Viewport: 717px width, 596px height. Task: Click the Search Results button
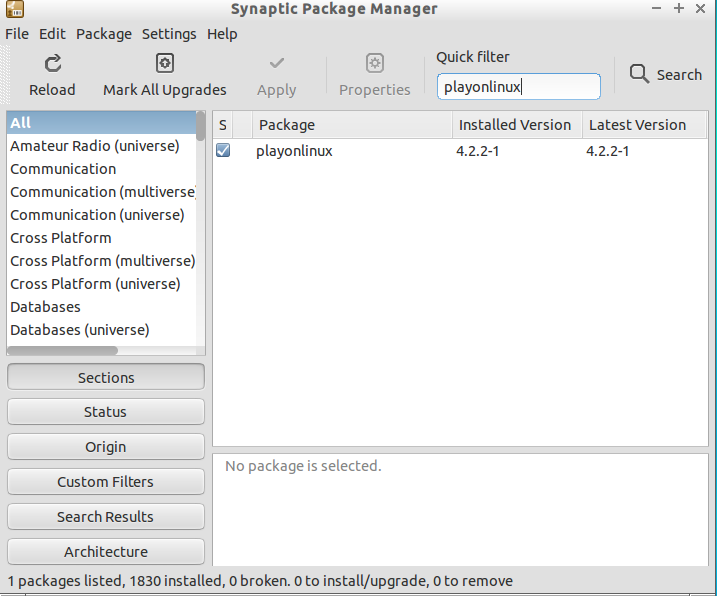click(x=106, y=516)
